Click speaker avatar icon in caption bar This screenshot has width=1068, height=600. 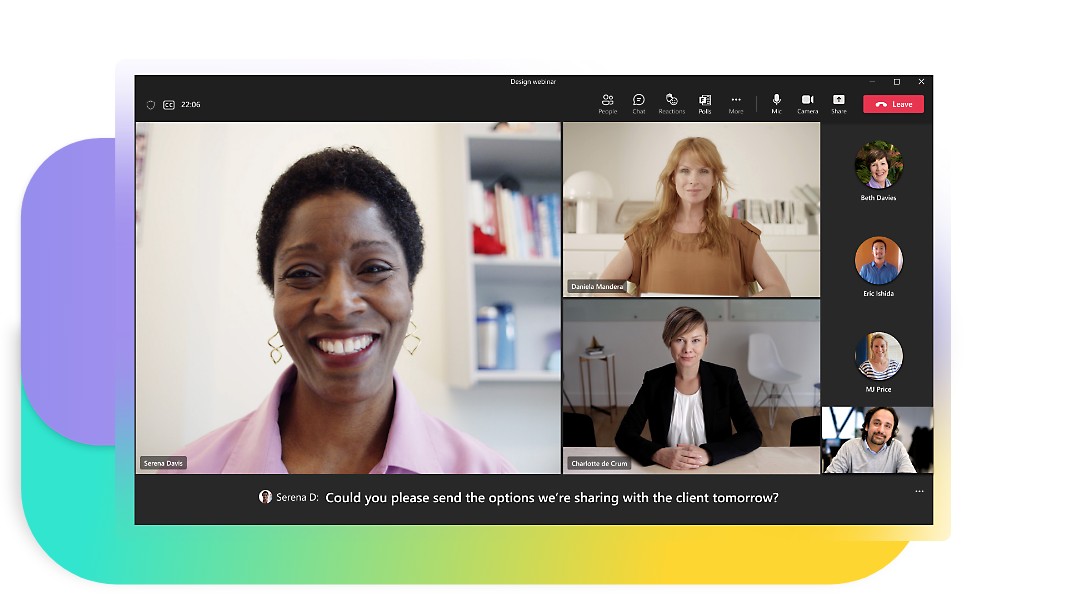(x=265, y=497)
